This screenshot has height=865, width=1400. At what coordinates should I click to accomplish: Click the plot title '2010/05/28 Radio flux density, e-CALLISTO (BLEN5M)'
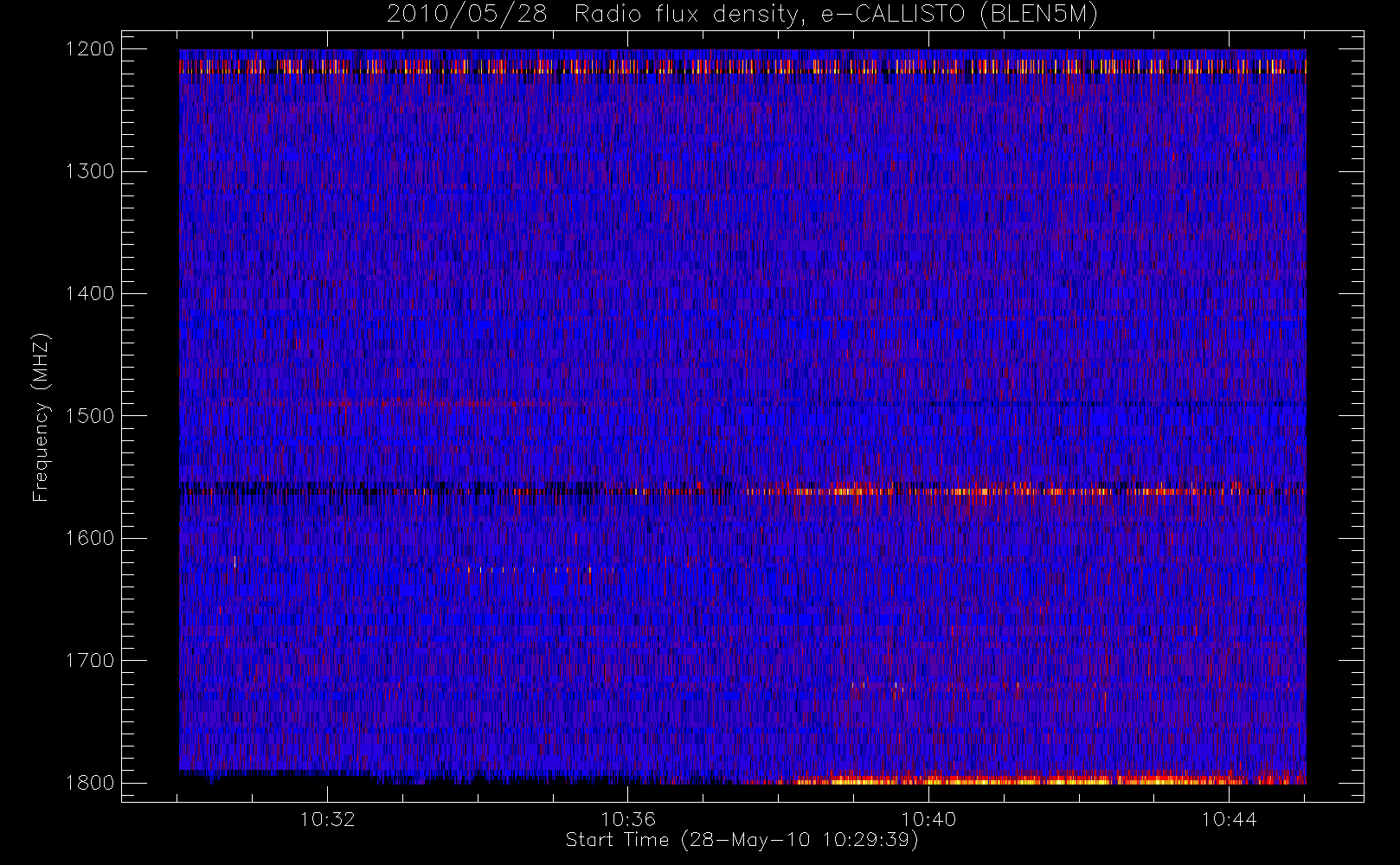coord(742,15)
